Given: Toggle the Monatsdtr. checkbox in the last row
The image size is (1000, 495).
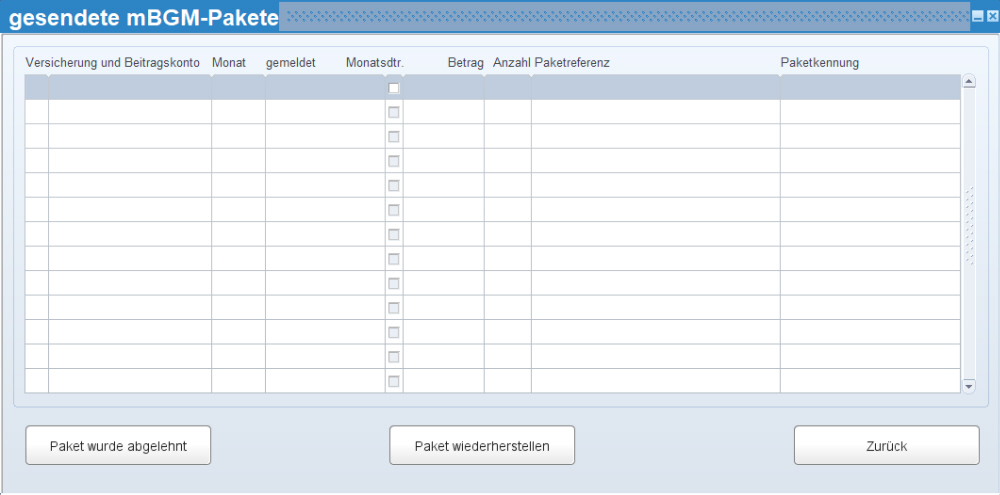Looking at the screenshot, I should [x=394, y=381].
